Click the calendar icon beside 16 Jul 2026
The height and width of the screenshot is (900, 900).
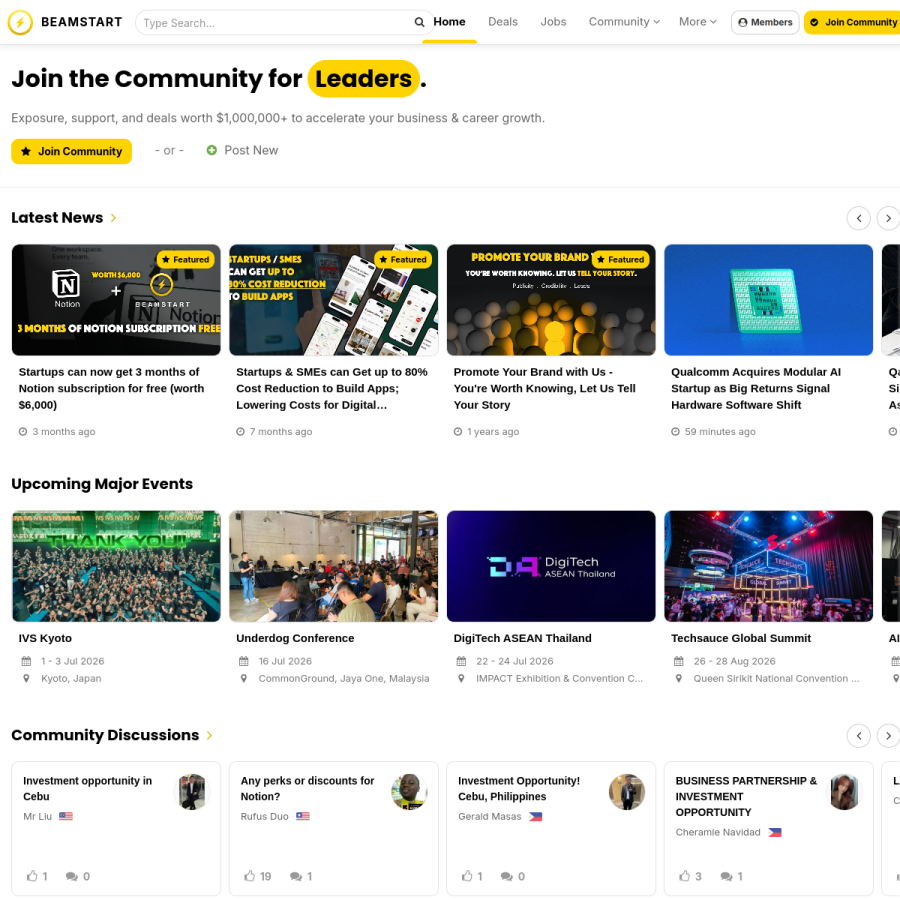click(x=244, y=661)
